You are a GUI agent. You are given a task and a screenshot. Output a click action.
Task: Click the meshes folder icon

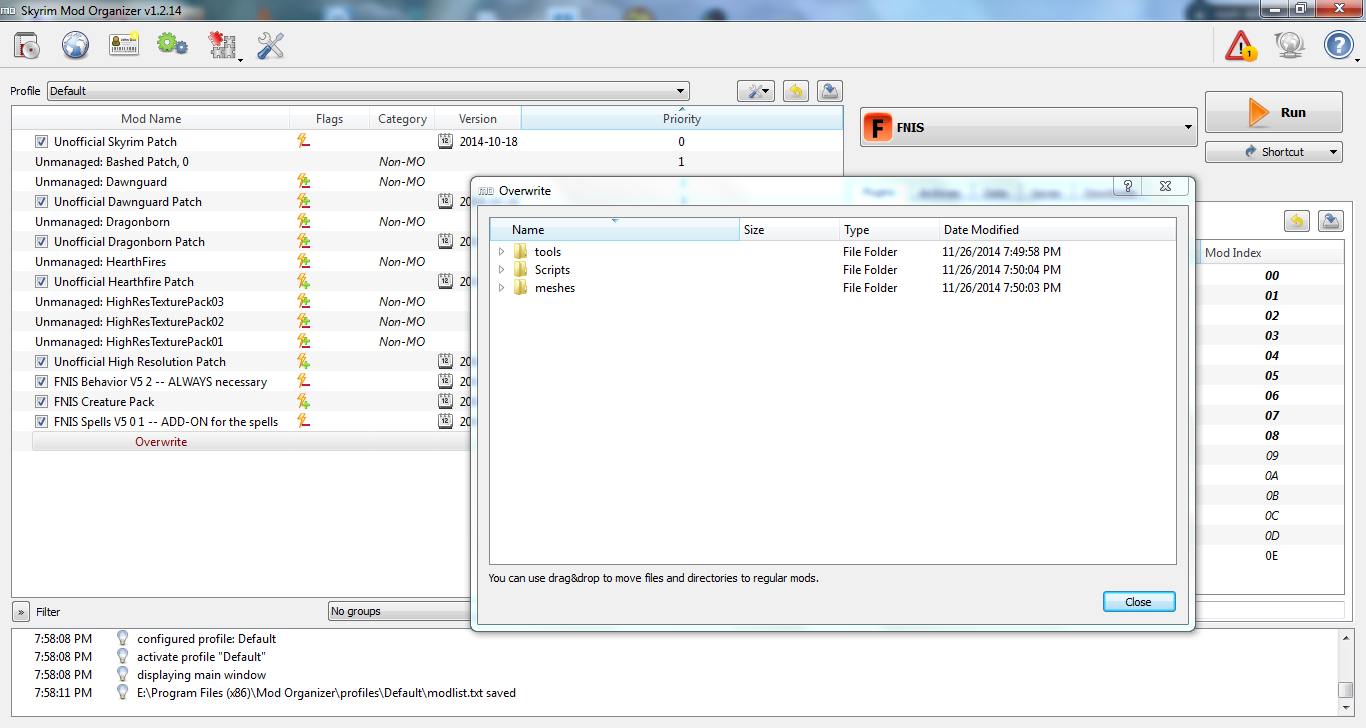coord(520,288)
